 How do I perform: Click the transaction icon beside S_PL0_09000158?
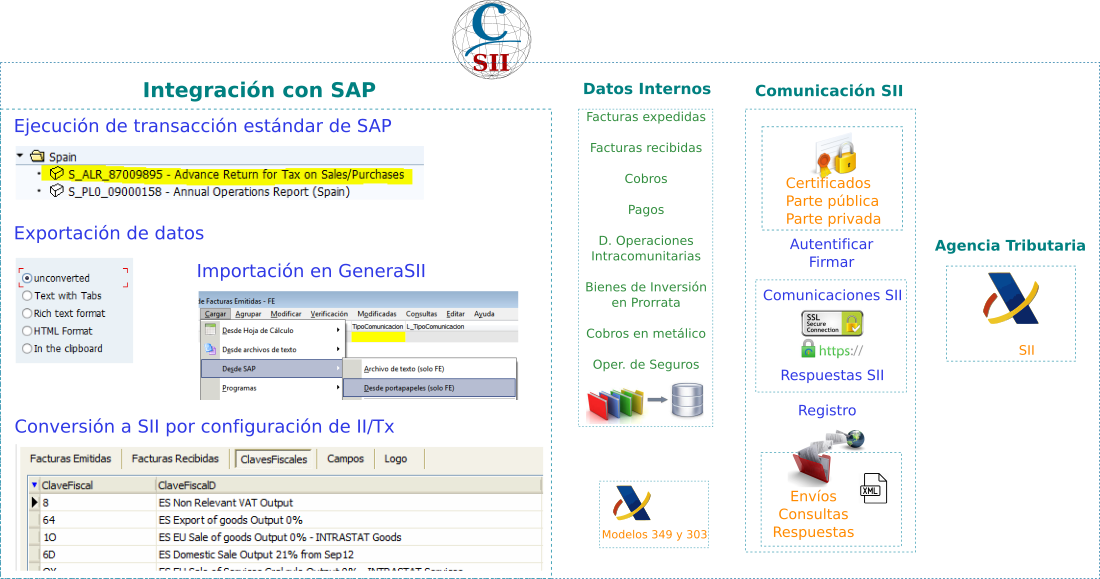(x=57, y=191)
